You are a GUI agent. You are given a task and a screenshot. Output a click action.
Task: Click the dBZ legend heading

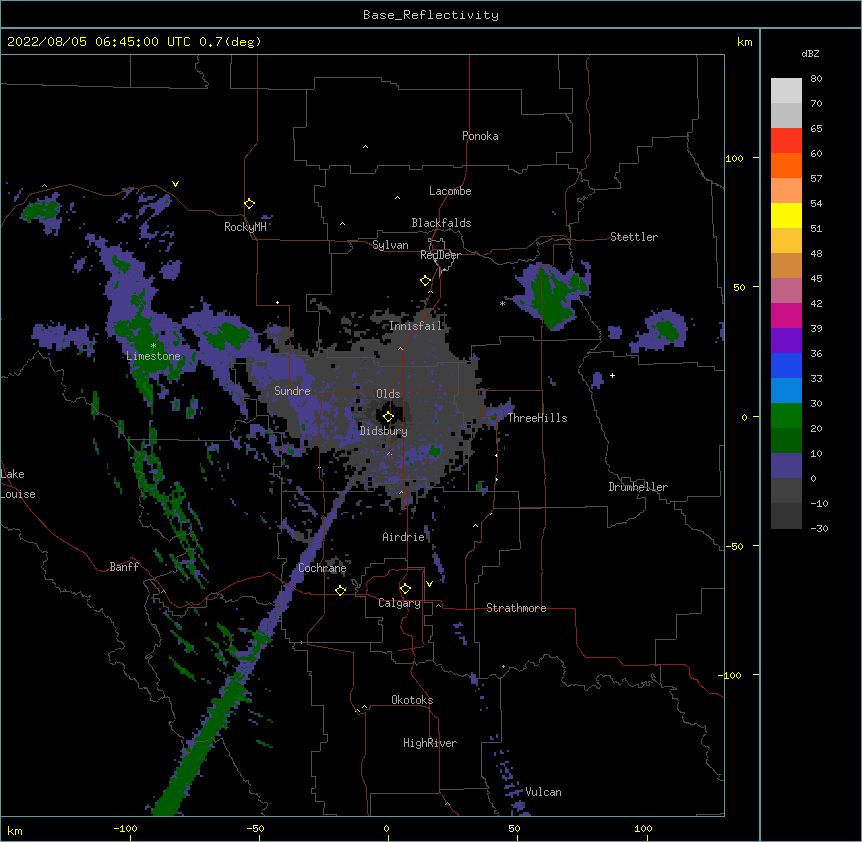coord(810,54)
